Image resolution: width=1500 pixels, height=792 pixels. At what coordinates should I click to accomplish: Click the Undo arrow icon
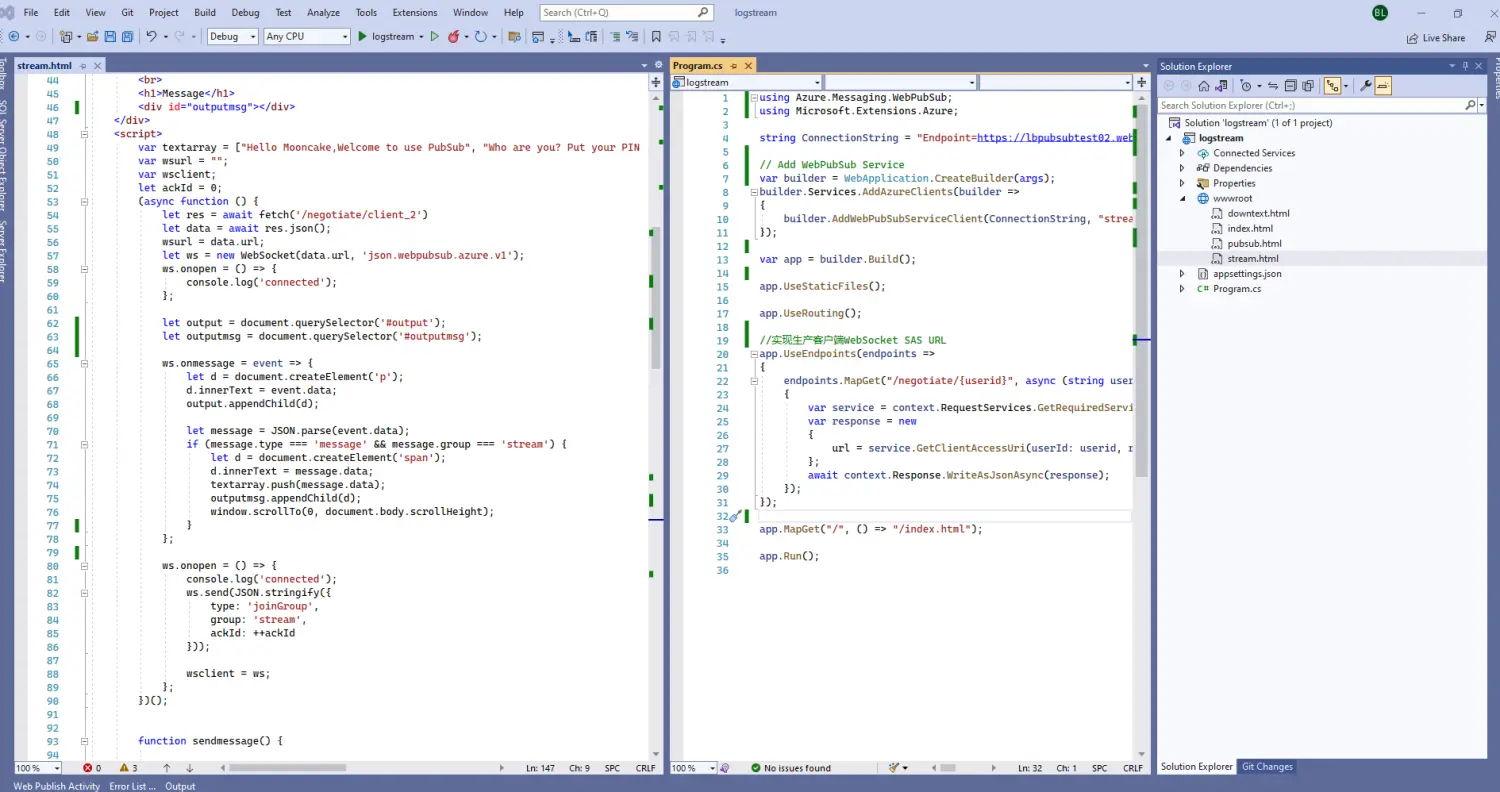click(x=151, y=36)
